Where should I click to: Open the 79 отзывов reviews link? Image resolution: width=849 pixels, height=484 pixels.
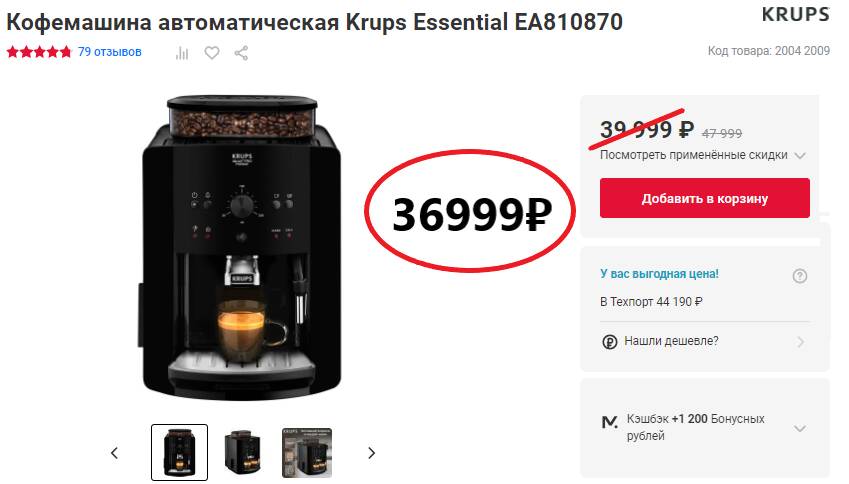coord(110,52)
